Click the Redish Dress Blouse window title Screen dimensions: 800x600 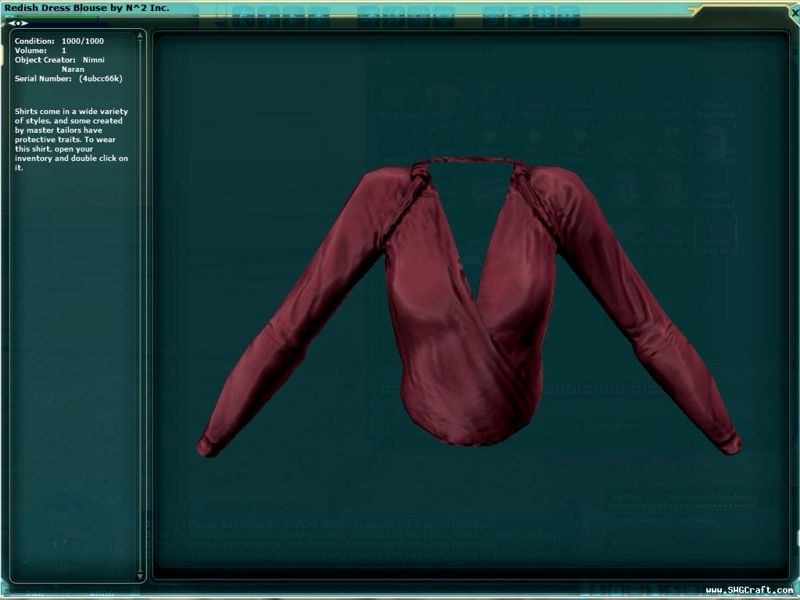pos(88,8)
